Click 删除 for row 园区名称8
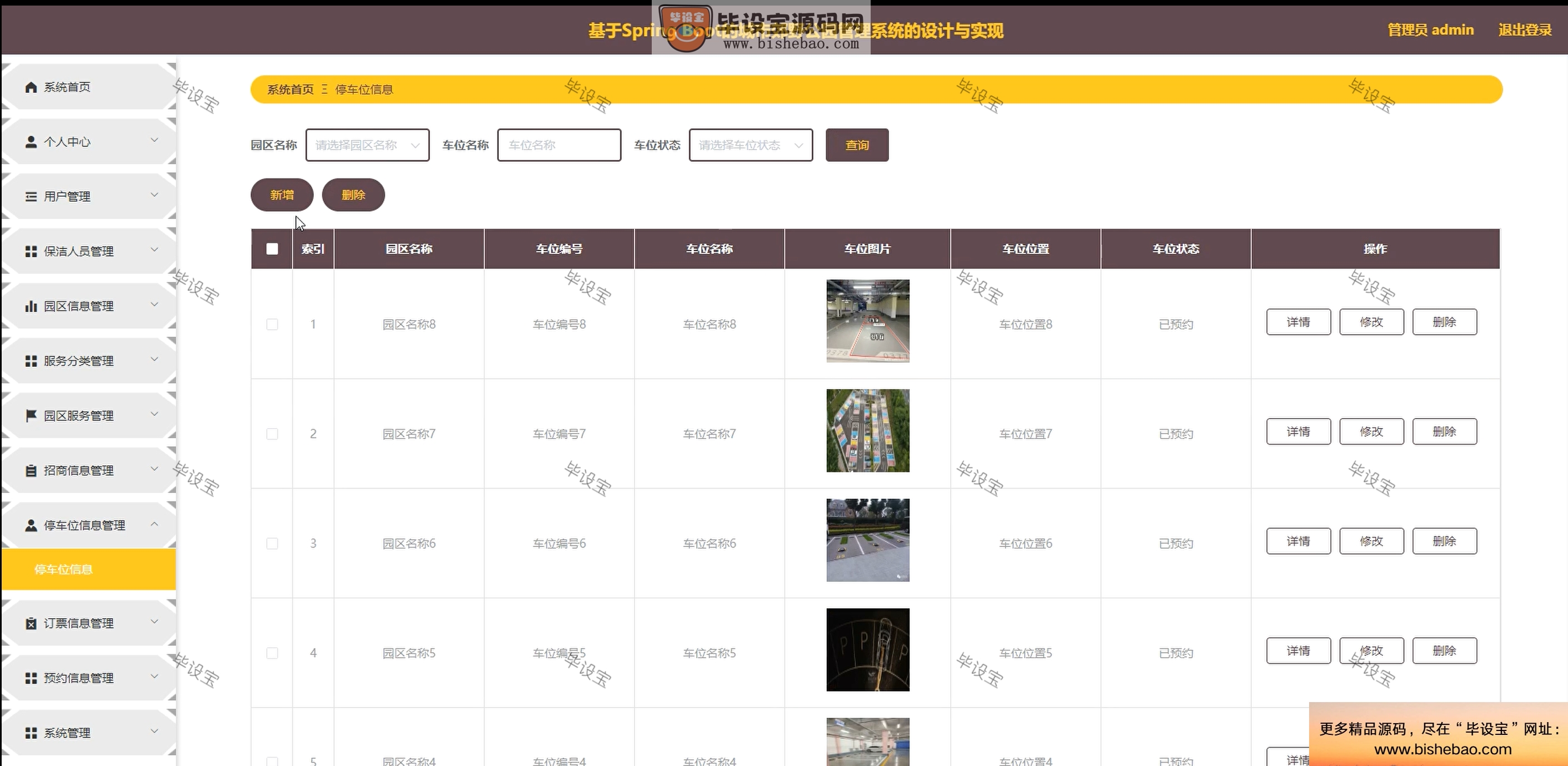1568x766 pixels. pyautogui.click(x=1445, y=322)
